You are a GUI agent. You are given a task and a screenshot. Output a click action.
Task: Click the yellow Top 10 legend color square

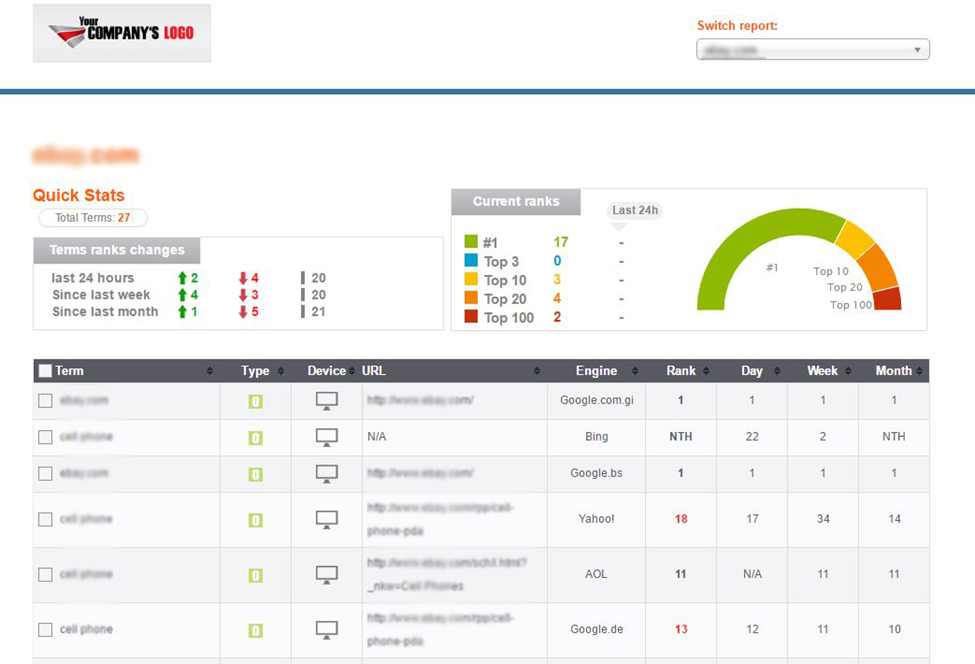[x=471, y=279]
